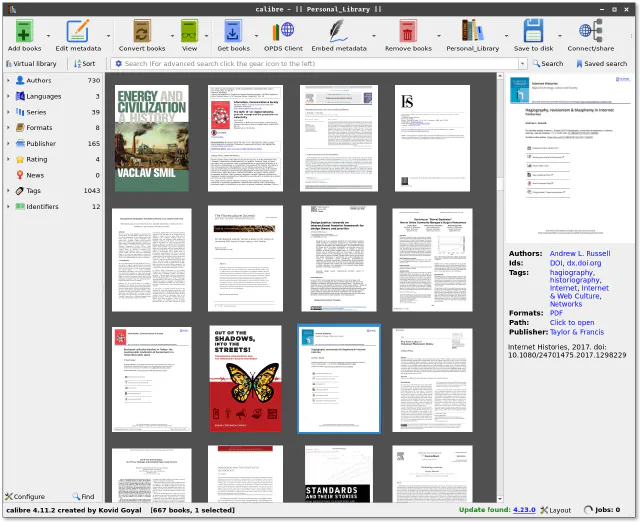Open the Sort menu
The width and height of the screenshot is (640, 522).
pyautogui.click(x=84, y=63)
